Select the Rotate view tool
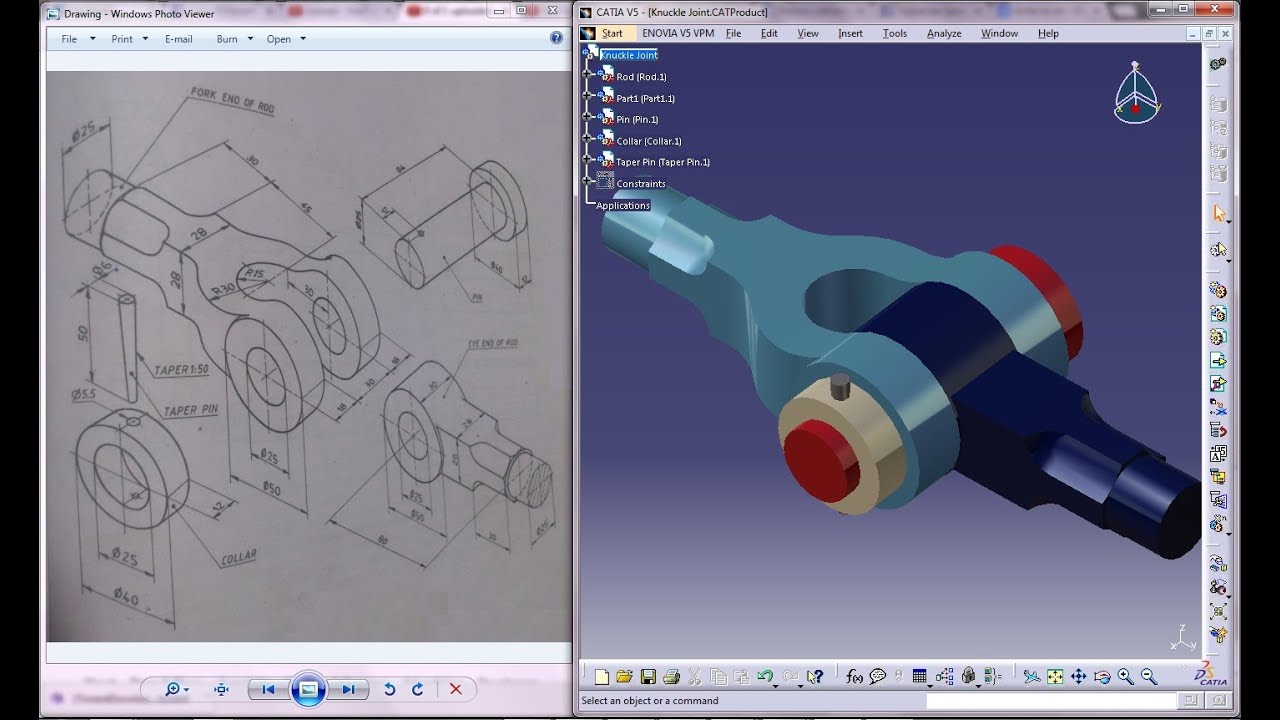 pyautogui.click(x=1102, y=677)
